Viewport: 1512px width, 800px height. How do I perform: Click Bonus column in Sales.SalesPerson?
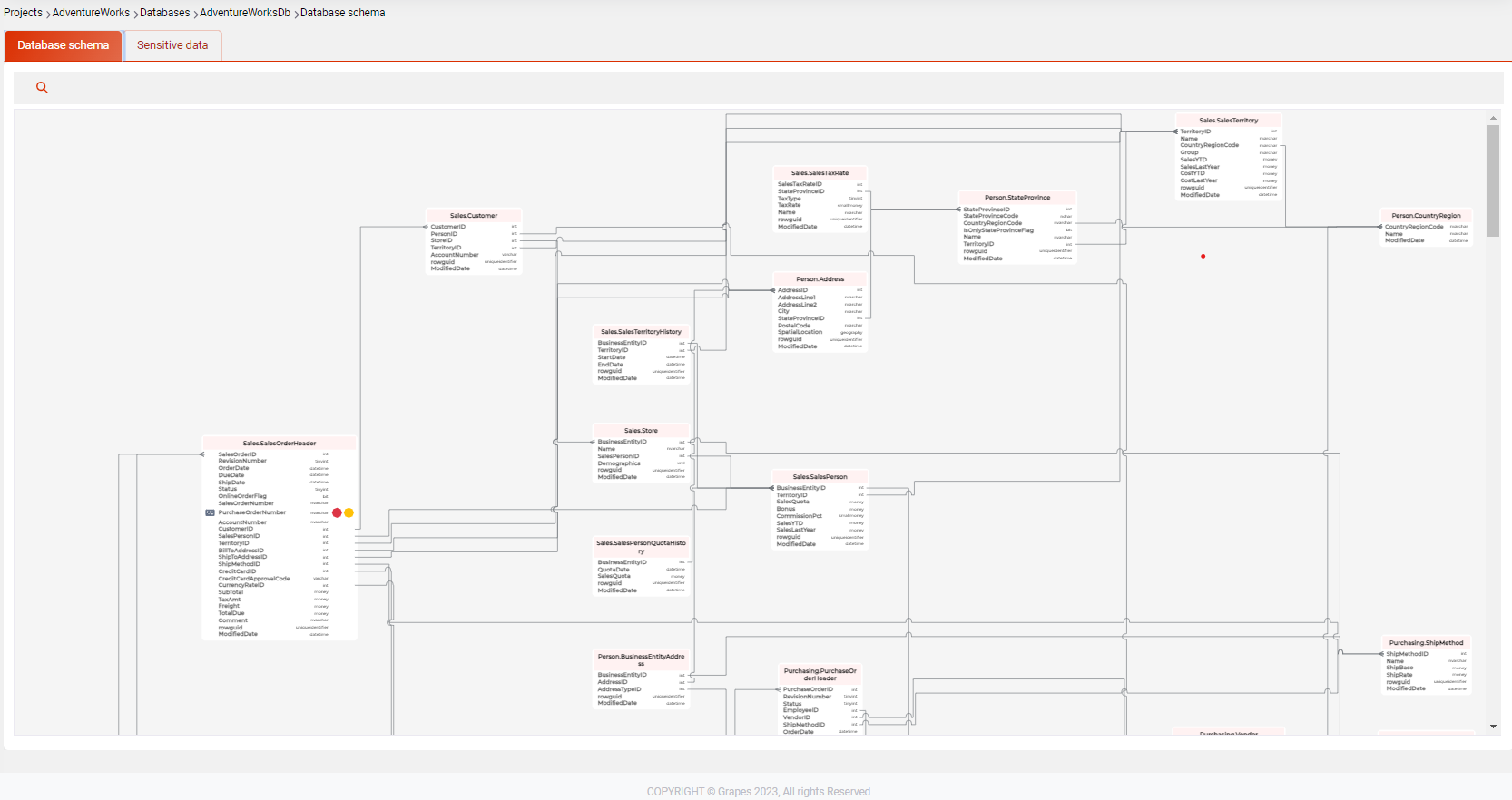coord(785,509)
